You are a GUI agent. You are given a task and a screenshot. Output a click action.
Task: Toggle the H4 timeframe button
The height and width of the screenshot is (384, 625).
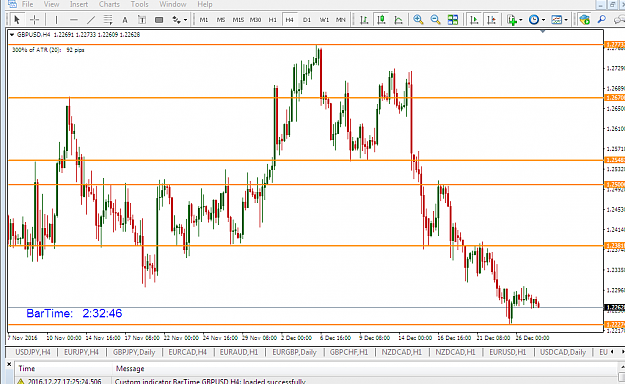coord(289,20)
